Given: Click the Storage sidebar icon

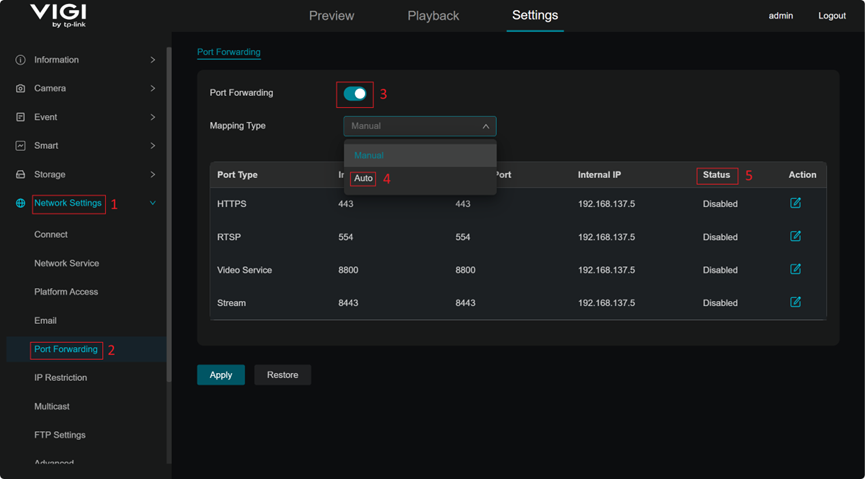Looking at the screenshot, I should [20, 174].
